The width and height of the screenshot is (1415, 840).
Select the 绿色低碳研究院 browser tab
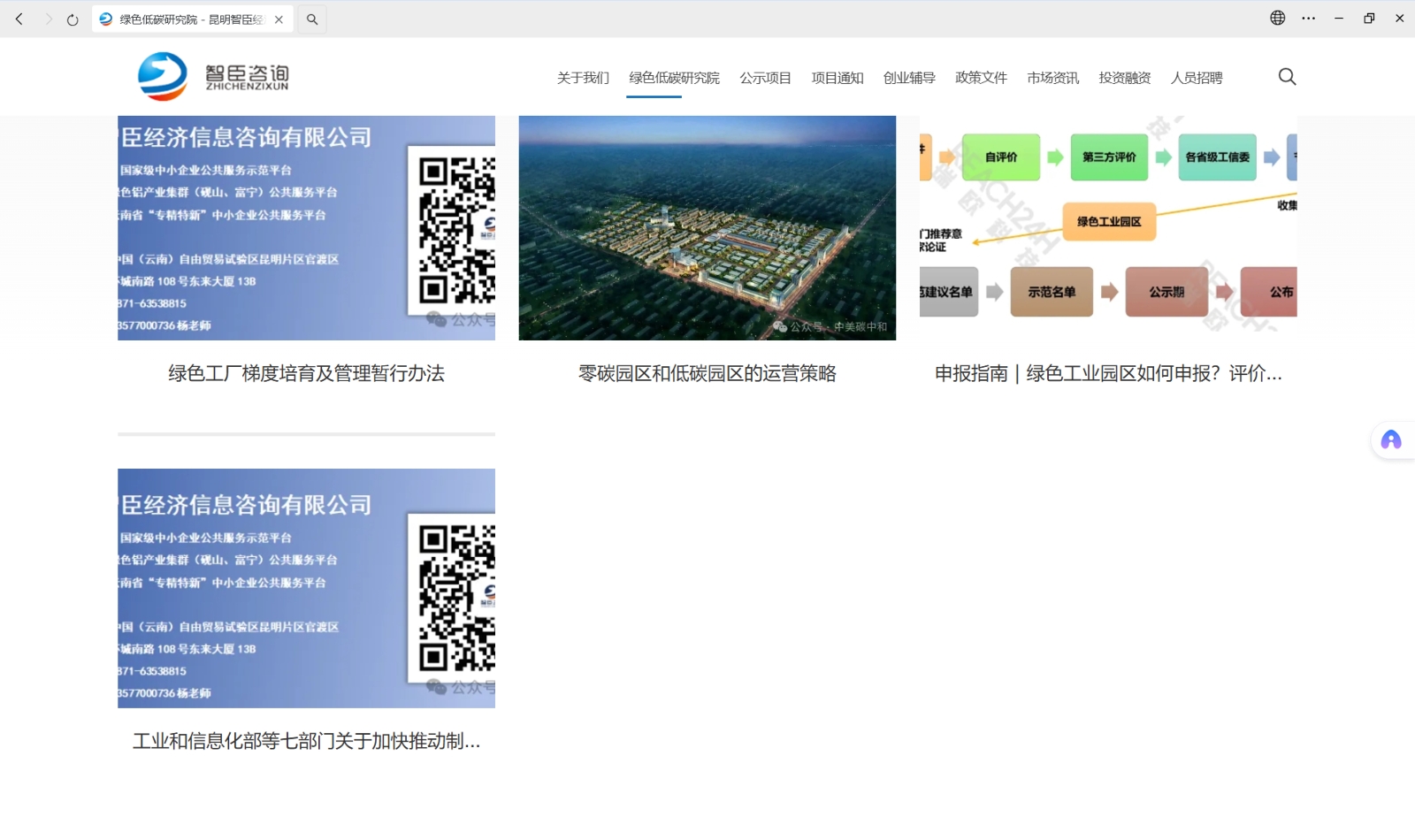186,18
